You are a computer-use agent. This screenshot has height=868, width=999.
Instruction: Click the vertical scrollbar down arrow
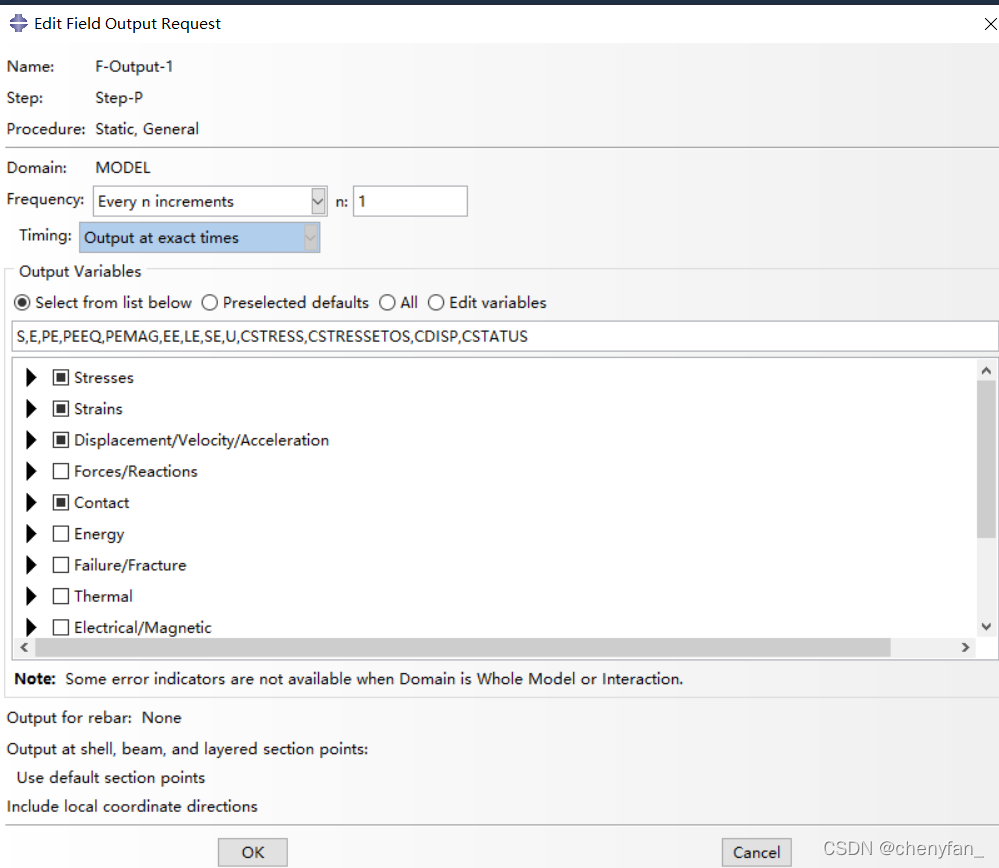tap(987, 627)
